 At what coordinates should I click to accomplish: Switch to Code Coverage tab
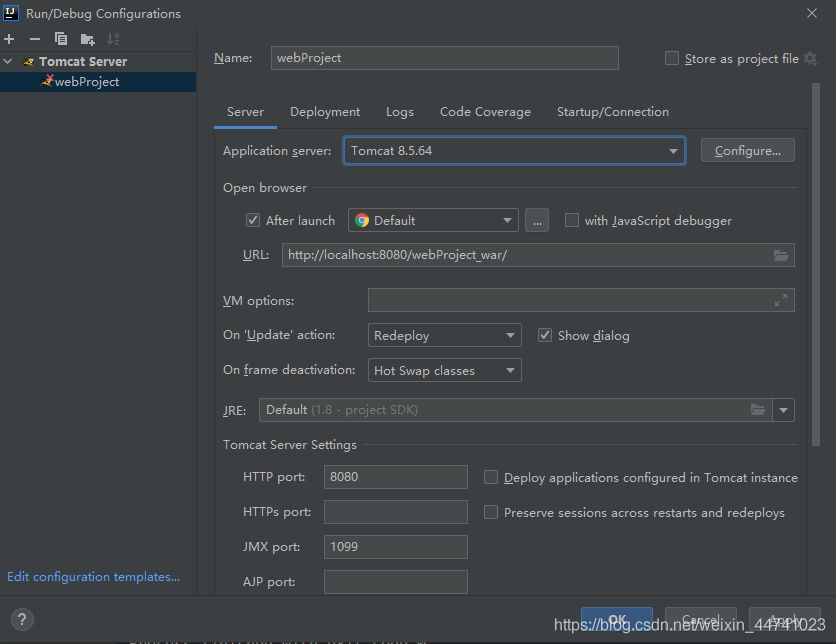(485, 112)
